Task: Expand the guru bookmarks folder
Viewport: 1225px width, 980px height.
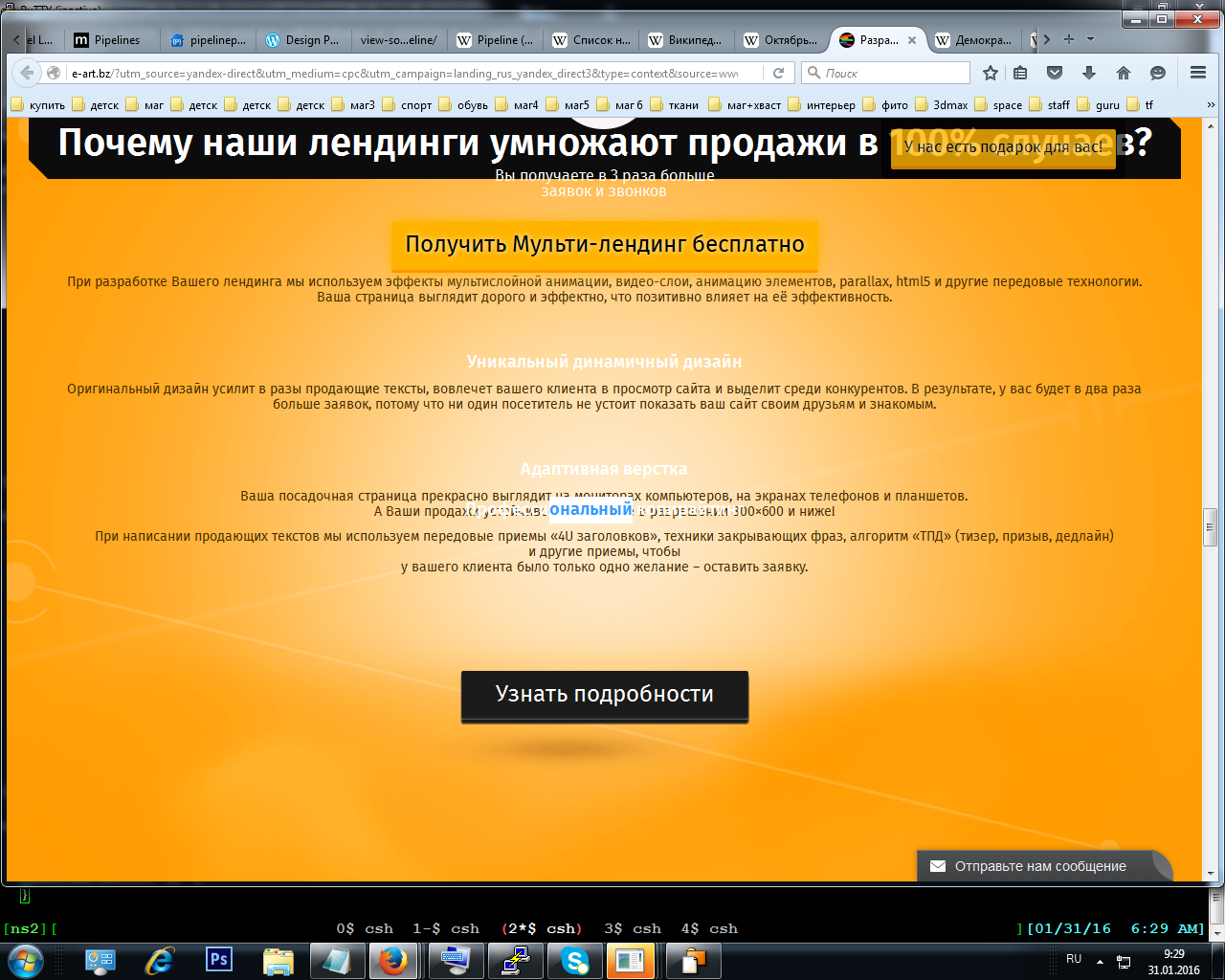Action: (x=1098, y=105)
